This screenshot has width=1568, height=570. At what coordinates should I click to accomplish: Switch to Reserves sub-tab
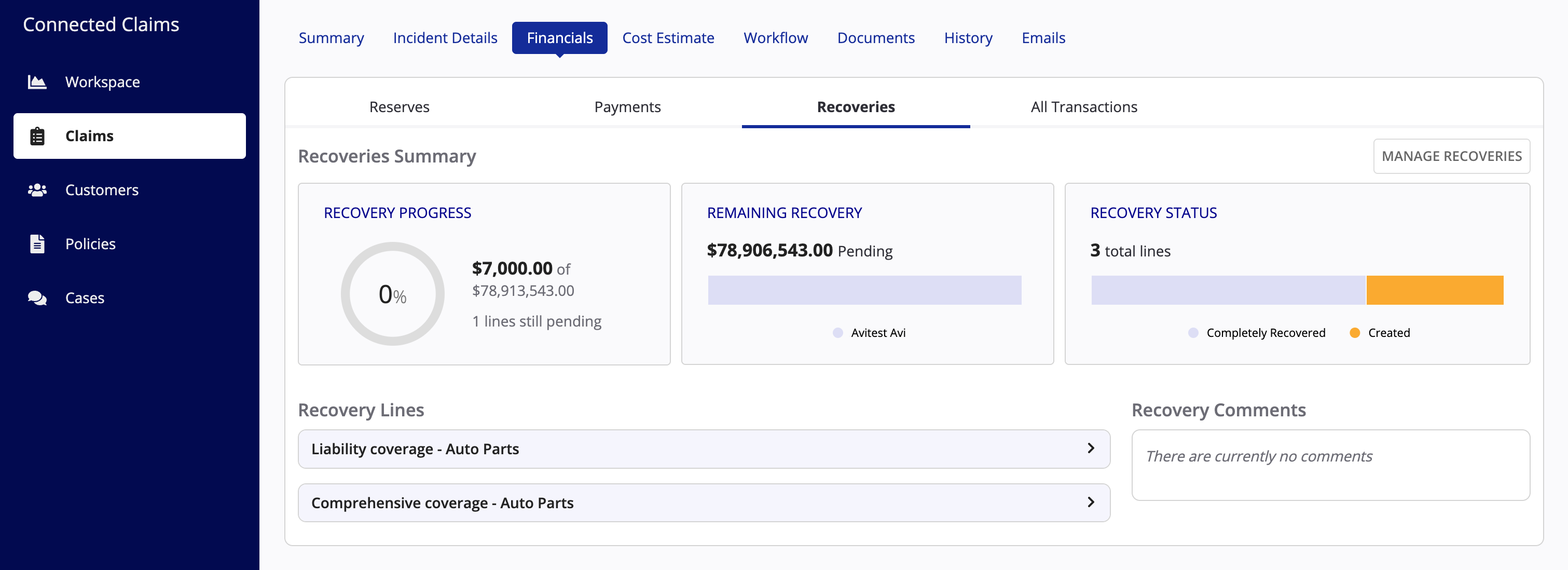click(x=400, y=106)
